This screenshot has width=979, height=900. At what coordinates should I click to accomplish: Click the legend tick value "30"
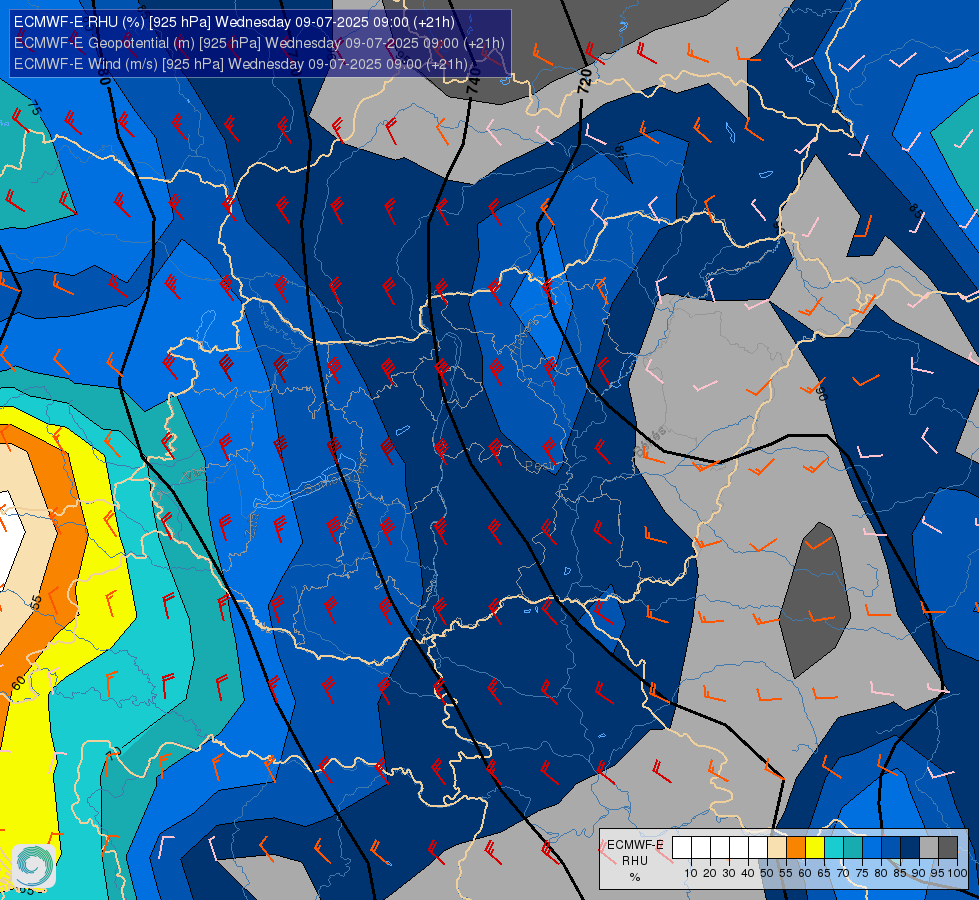[x=729, y=873]
